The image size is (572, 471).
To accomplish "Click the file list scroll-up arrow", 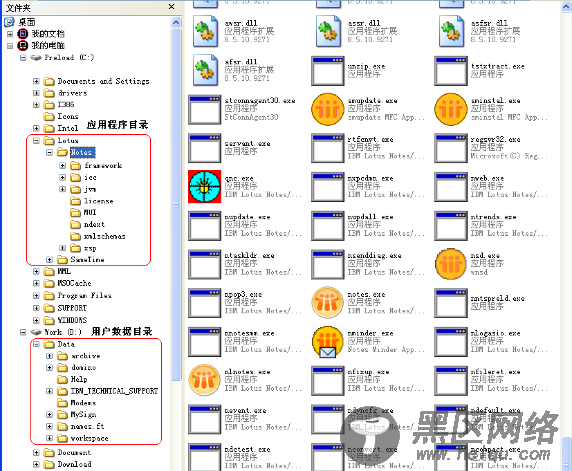I will click(x=567, y=7).
